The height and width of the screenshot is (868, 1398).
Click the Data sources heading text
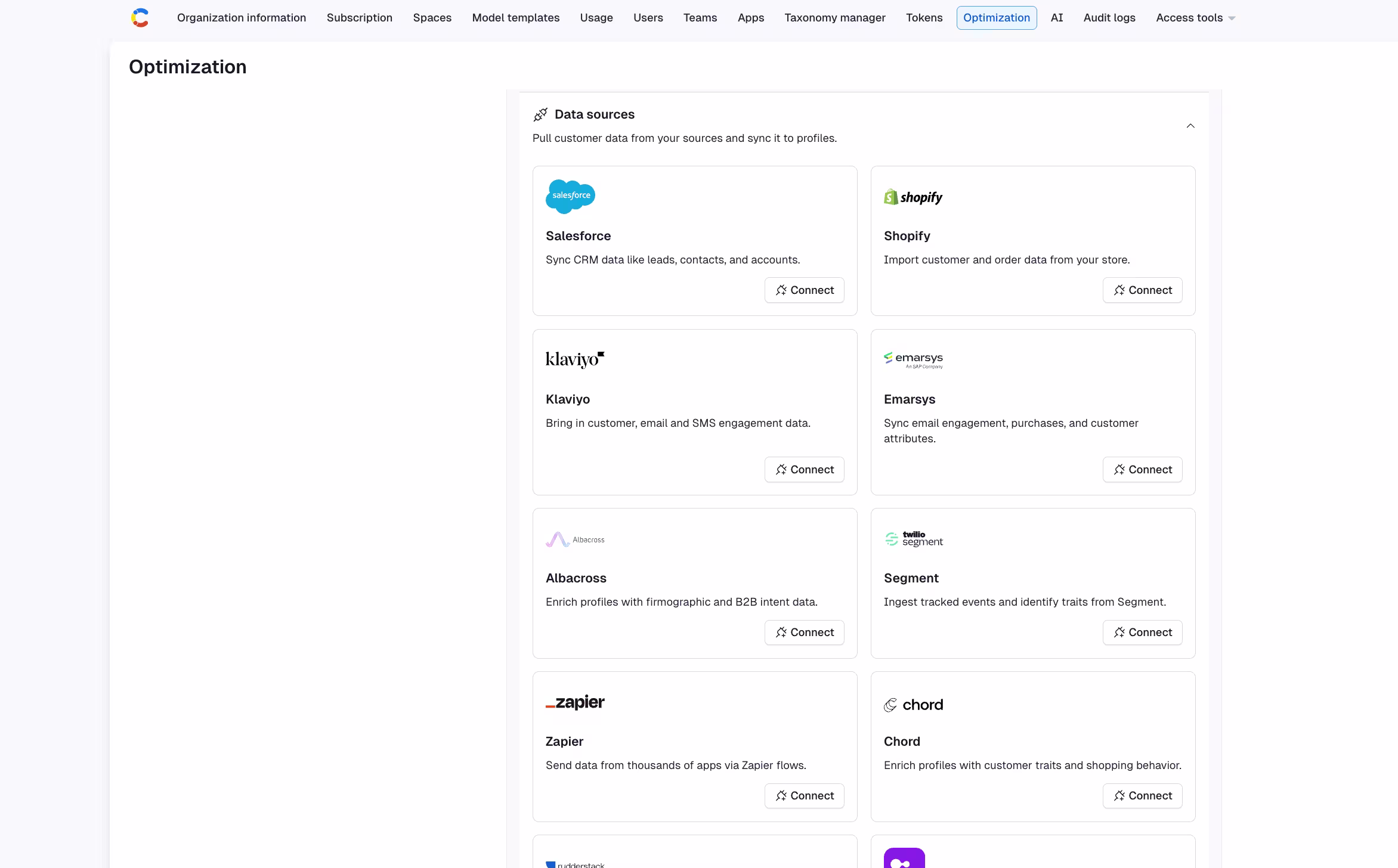(595, 114)
